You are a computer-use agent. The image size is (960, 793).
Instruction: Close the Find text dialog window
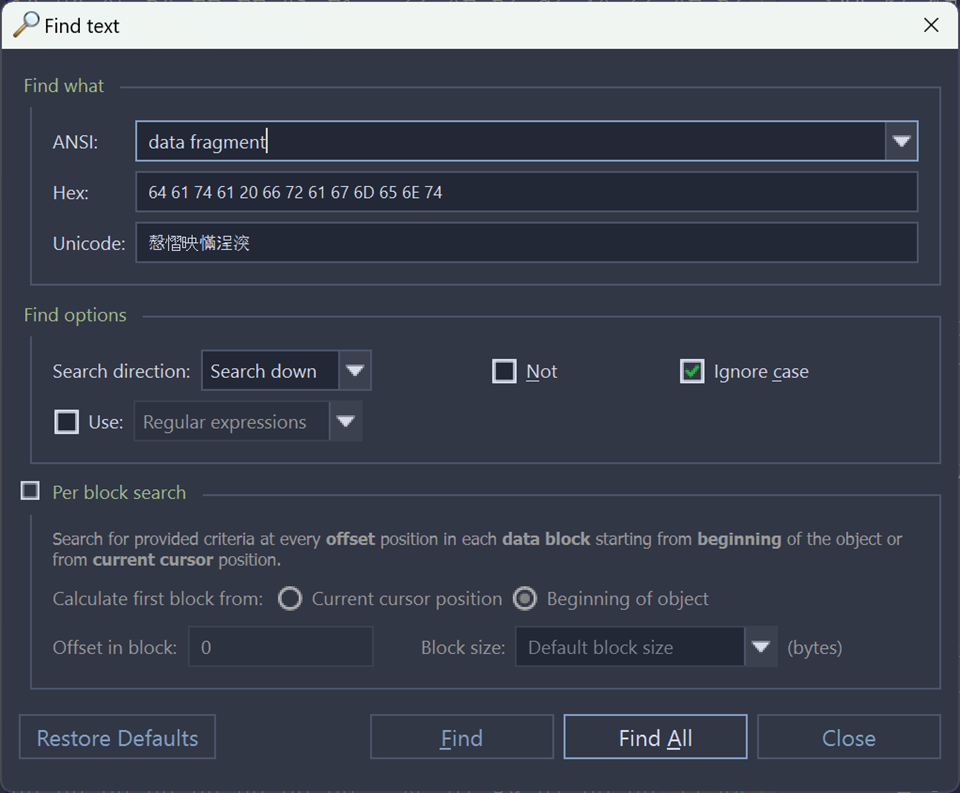931,25
